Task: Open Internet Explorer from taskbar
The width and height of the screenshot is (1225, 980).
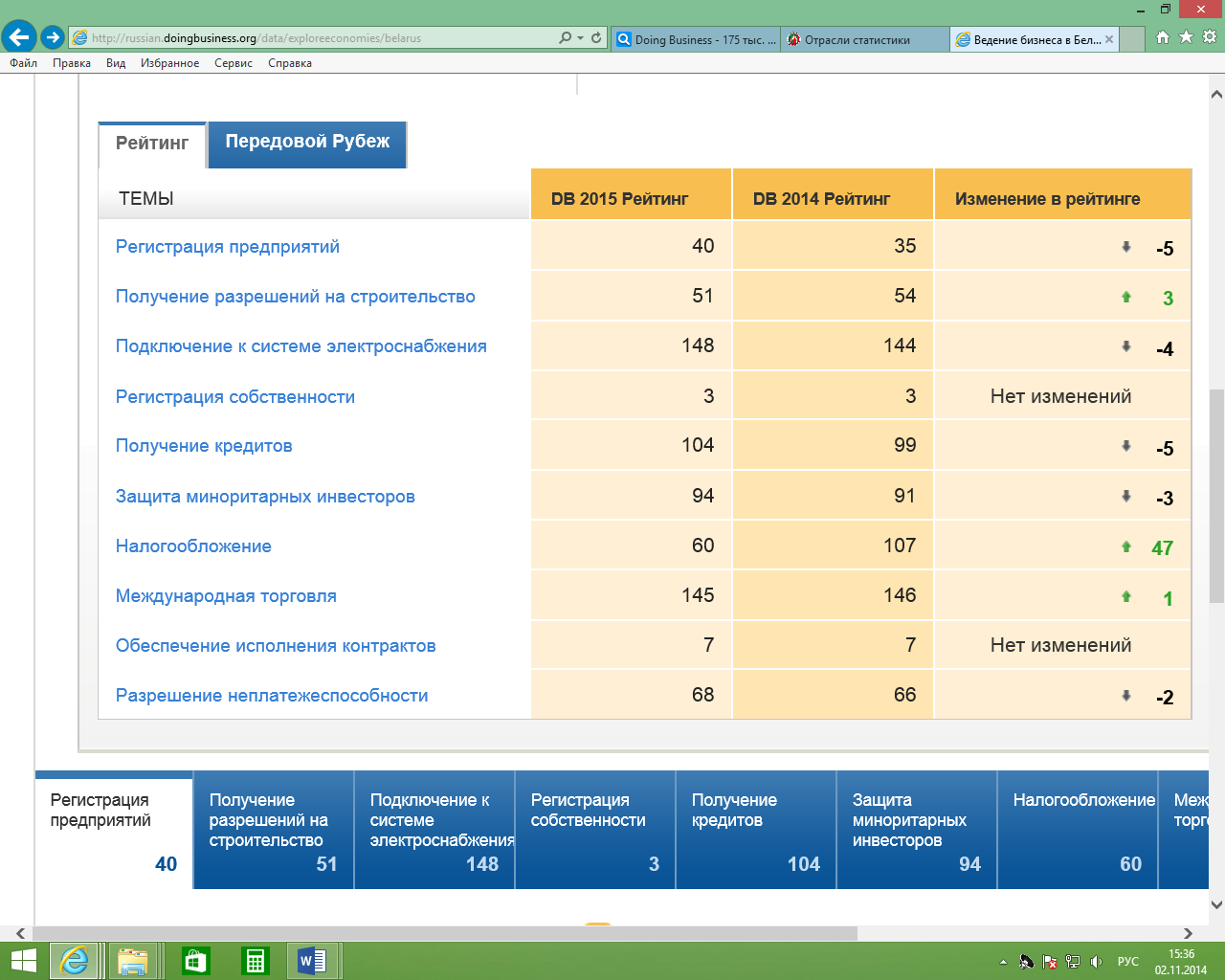Action: click(76, 961)
